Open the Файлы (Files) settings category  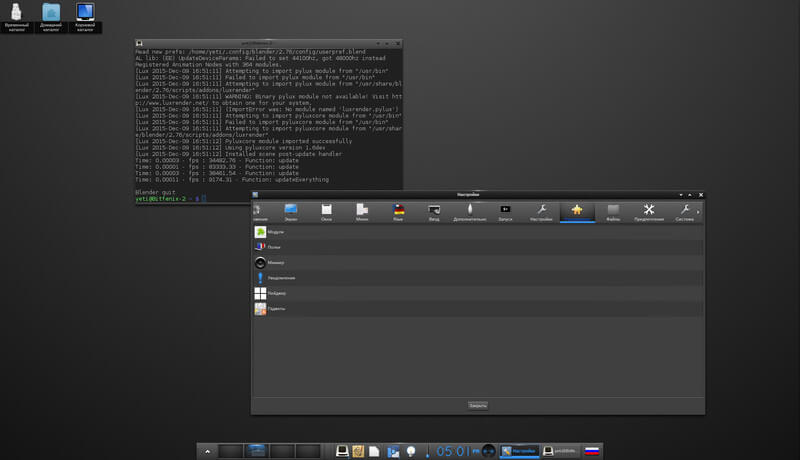click(x=613, y=212)
